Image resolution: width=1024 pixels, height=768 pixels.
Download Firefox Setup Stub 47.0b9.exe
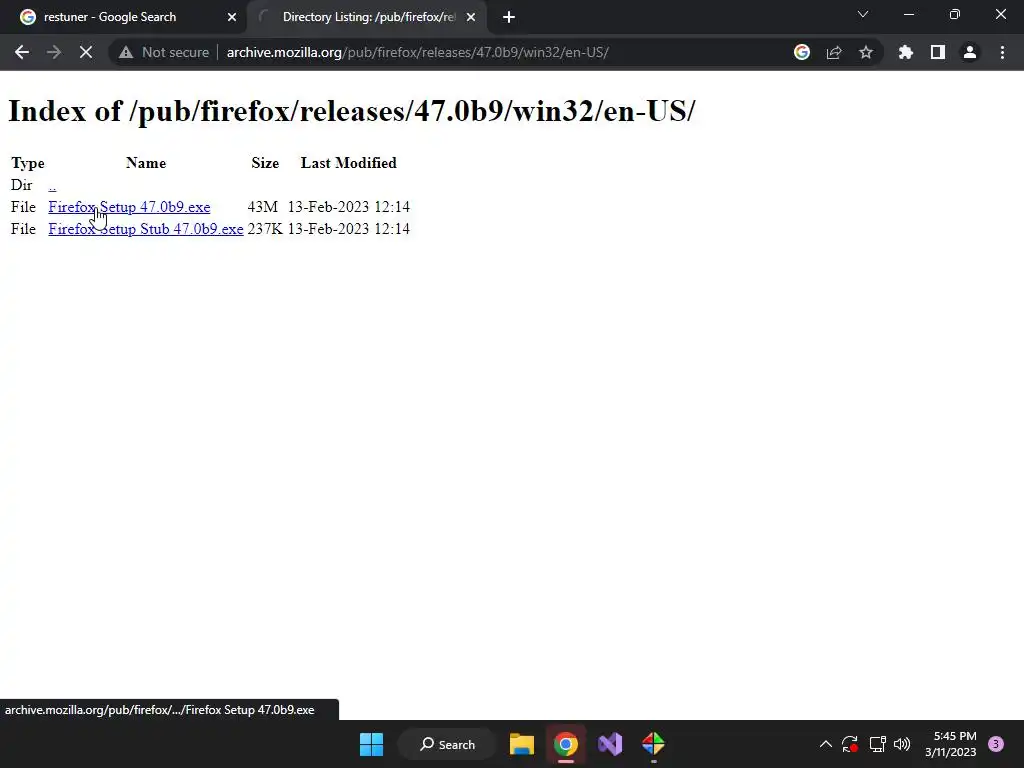(x=146, y=229)
